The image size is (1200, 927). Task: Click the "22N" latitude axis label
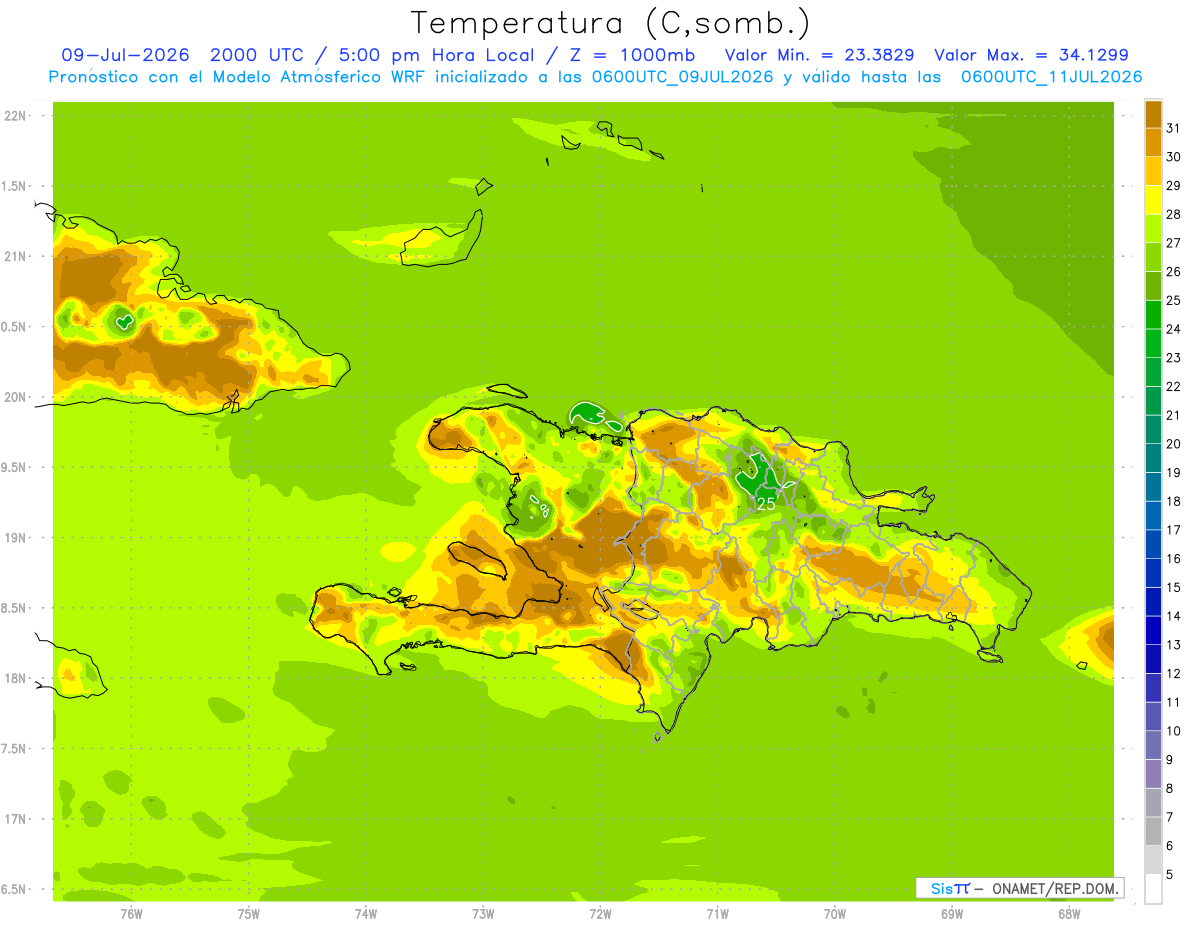click(16, 116)
